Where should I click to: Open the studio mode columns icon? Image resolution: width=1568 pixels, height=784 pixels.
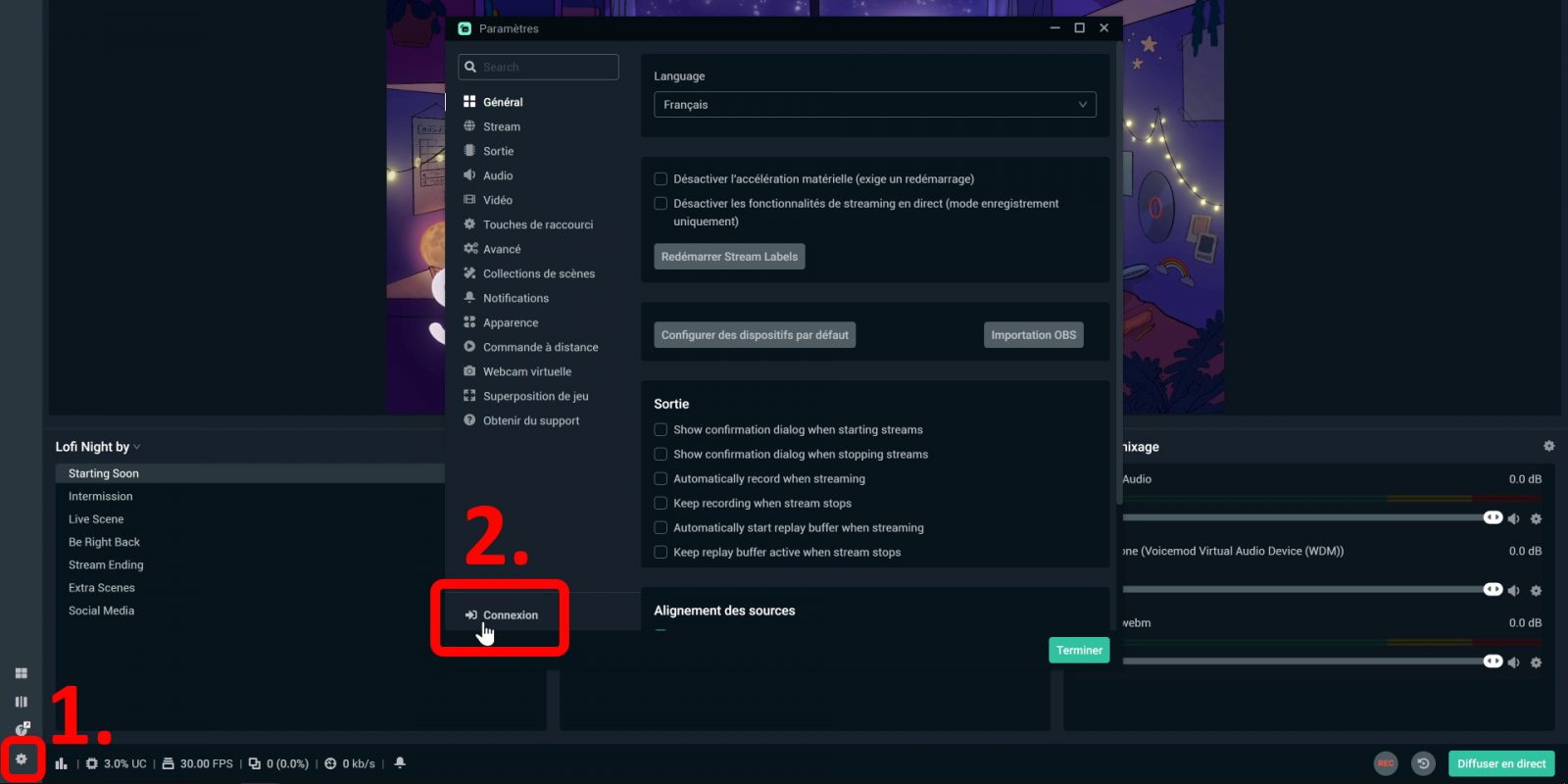(x=22, y=702)
